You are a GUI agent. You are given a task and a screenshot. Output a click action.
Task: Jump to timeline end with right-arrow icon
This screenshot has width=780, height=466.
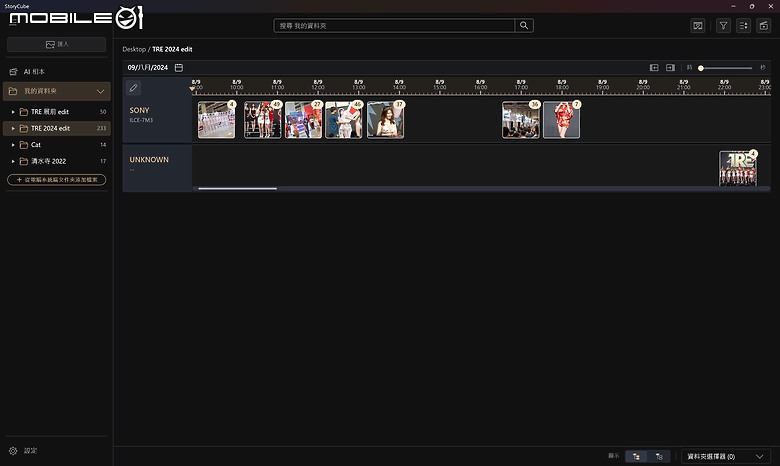[x=671, y=68]
